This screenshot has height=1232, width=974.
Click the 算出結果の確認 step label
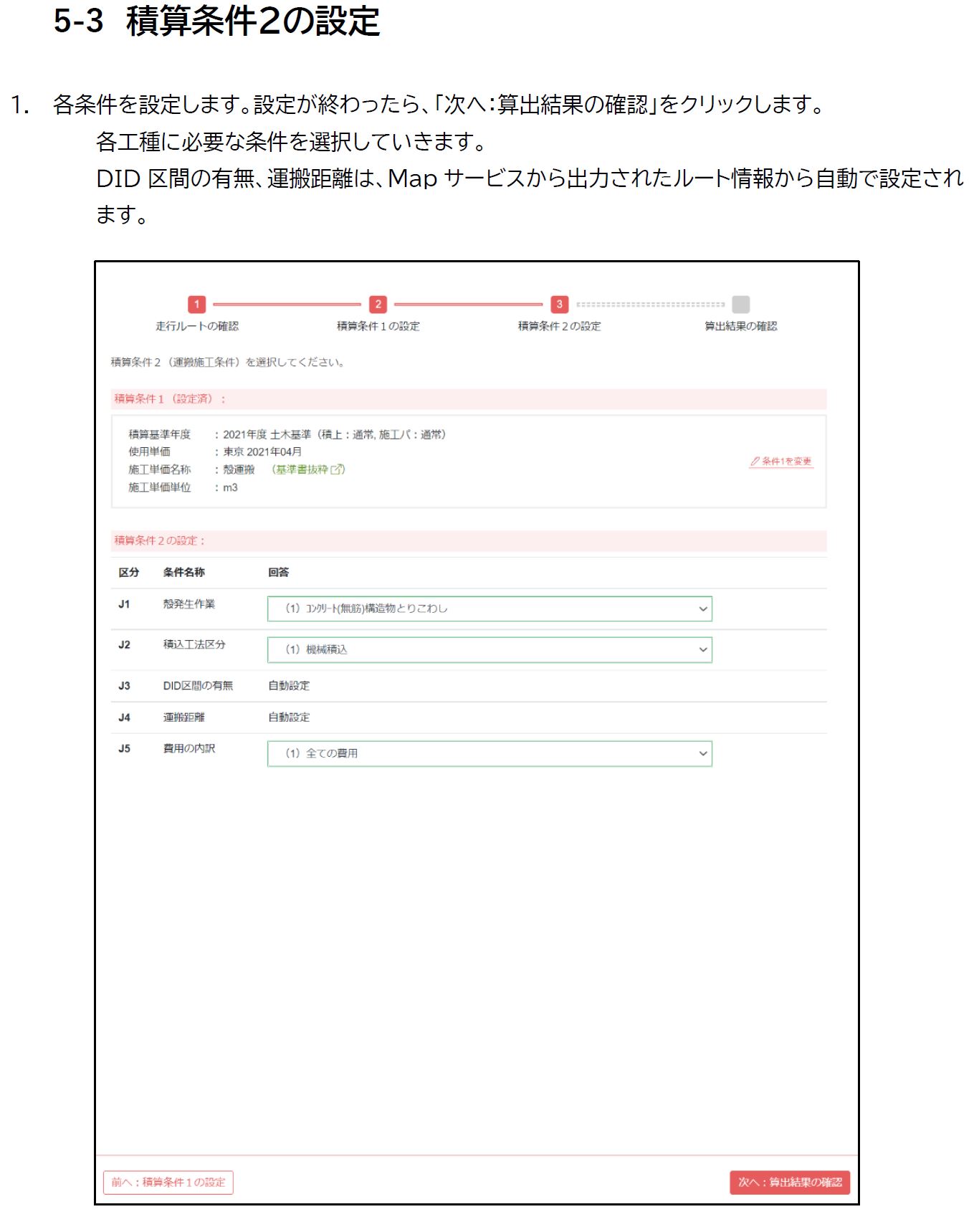[x=741, y=326]
